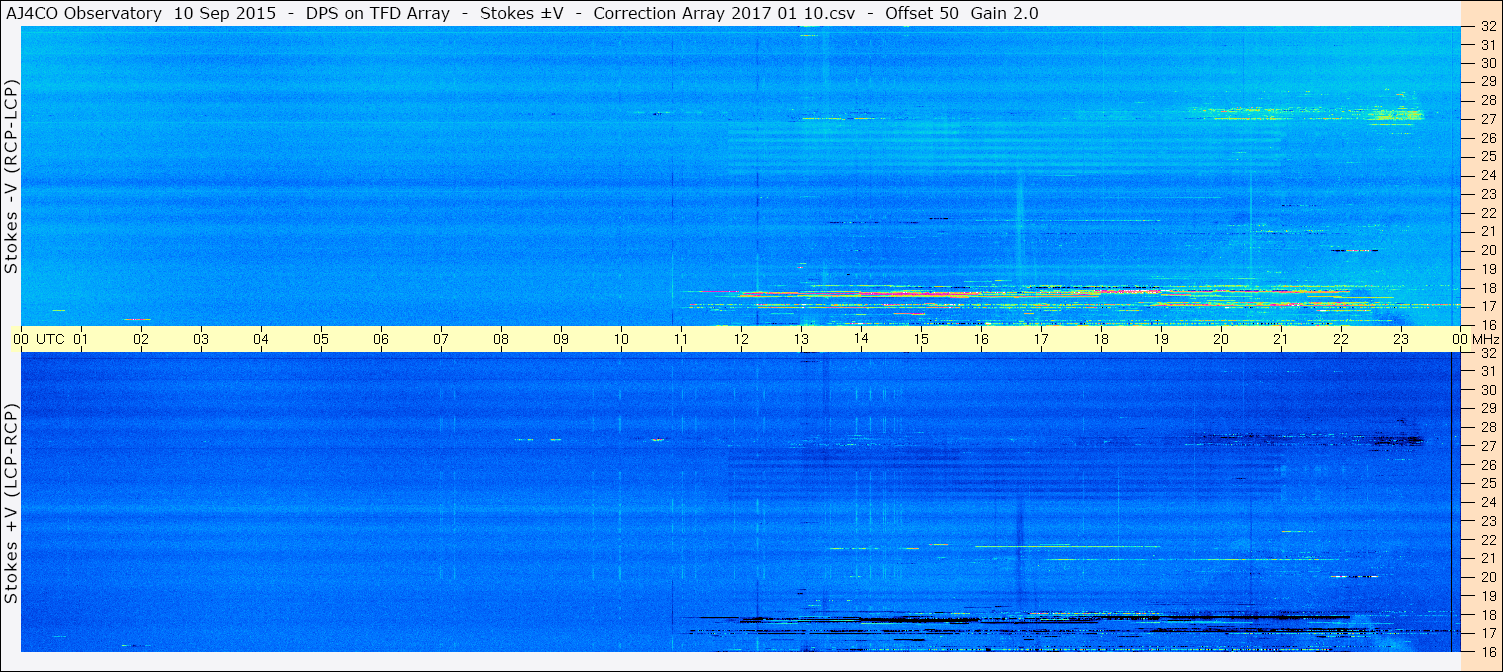Click the 01 hour tick on the UTC axis
This screenshot has height=672, width=1503.
click(x=81, y=339)
